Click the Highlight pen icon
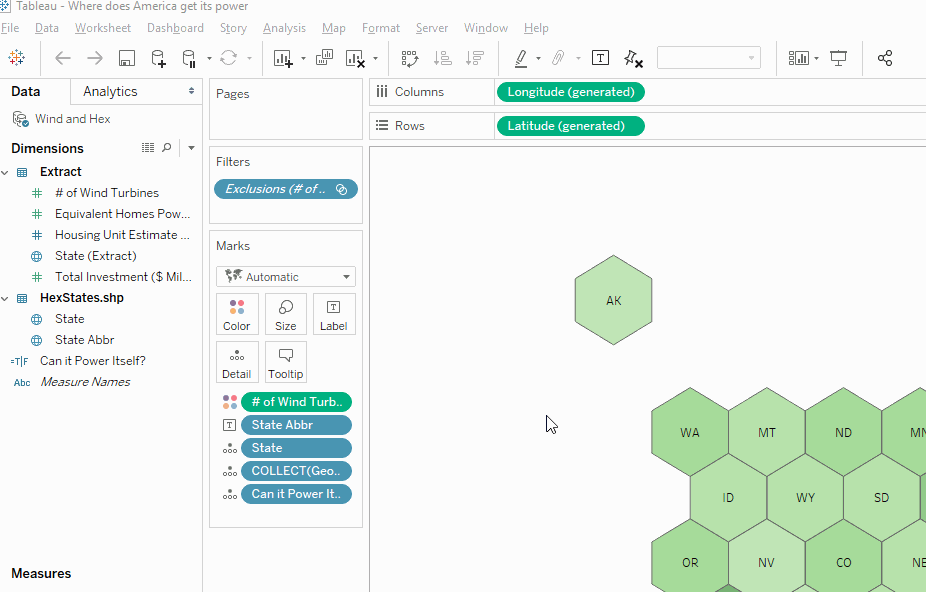This screenshot has width=926, height=592. point(521,58)
